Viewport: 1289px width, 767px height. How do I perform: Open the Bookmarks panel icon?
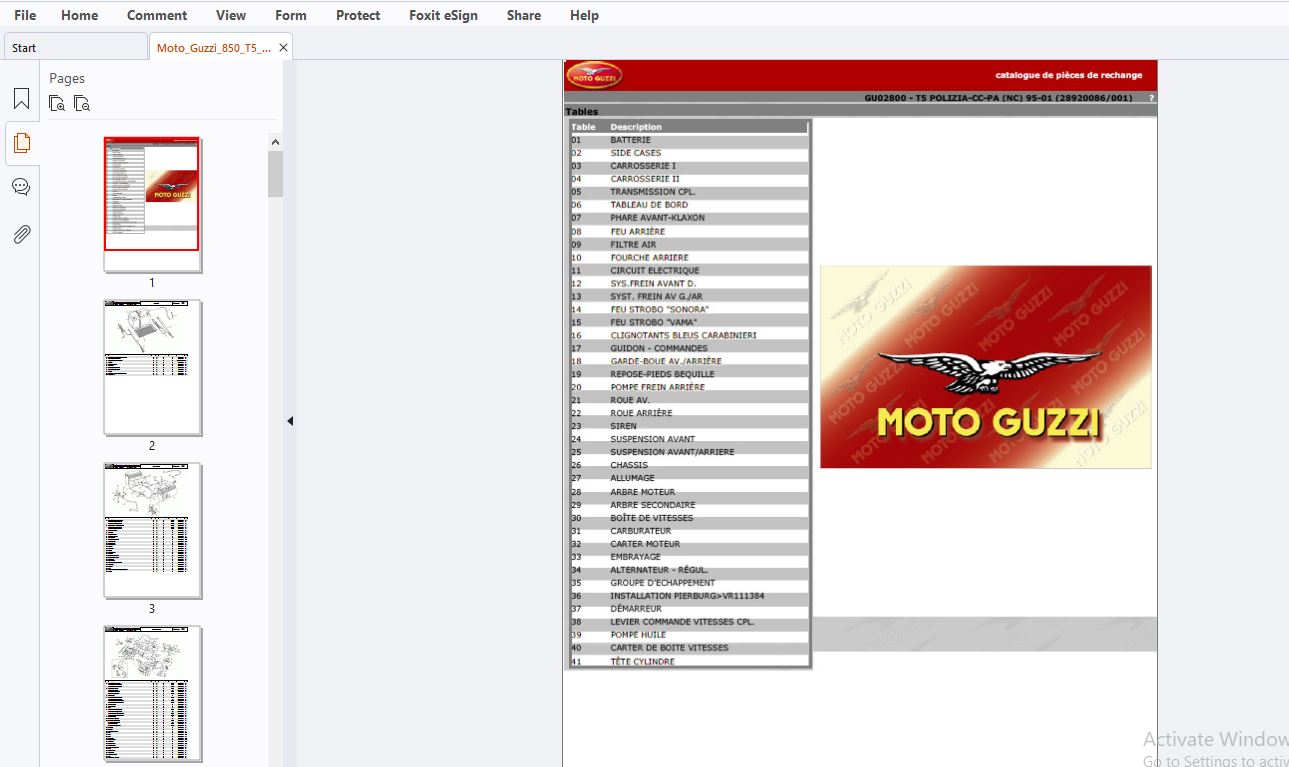21,99
